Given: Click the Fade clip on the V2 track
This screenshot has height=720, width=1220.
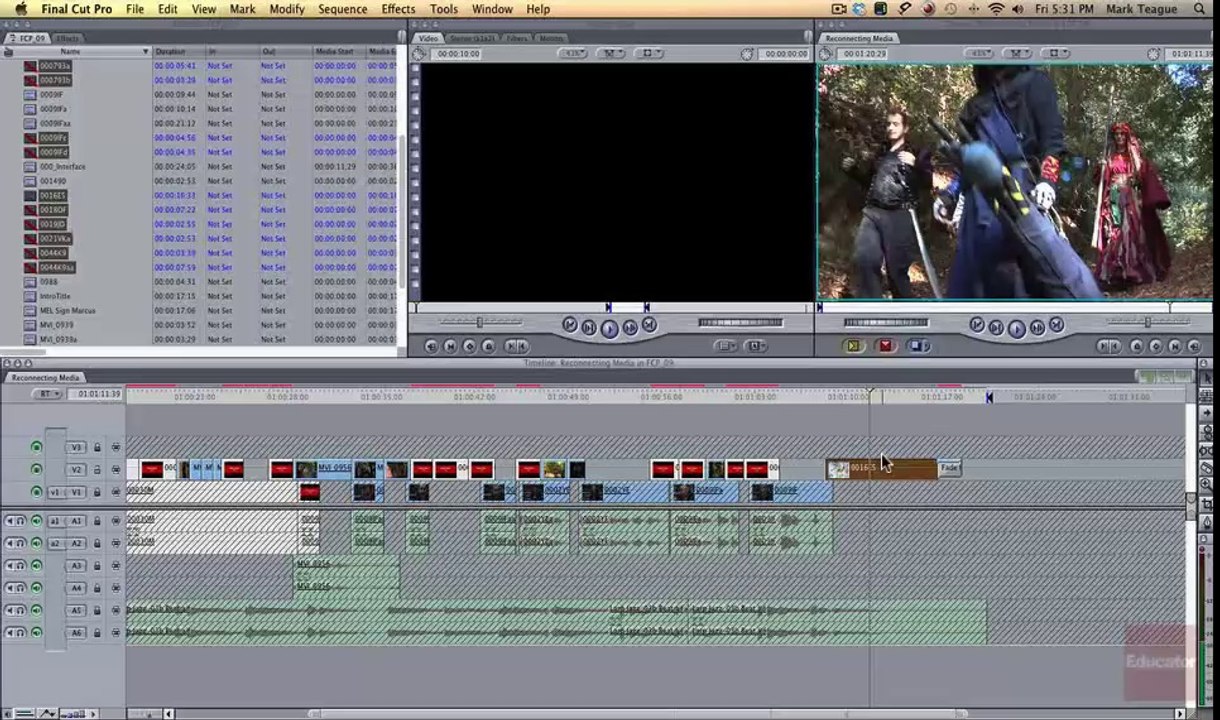Looking at the screenshot, I should (x=949, y=468).
